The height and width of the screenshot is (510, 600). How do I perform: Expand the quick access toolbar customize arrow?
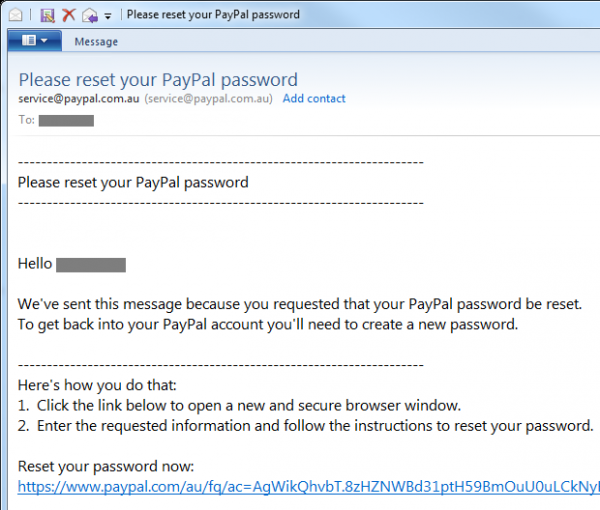(107, 16)
